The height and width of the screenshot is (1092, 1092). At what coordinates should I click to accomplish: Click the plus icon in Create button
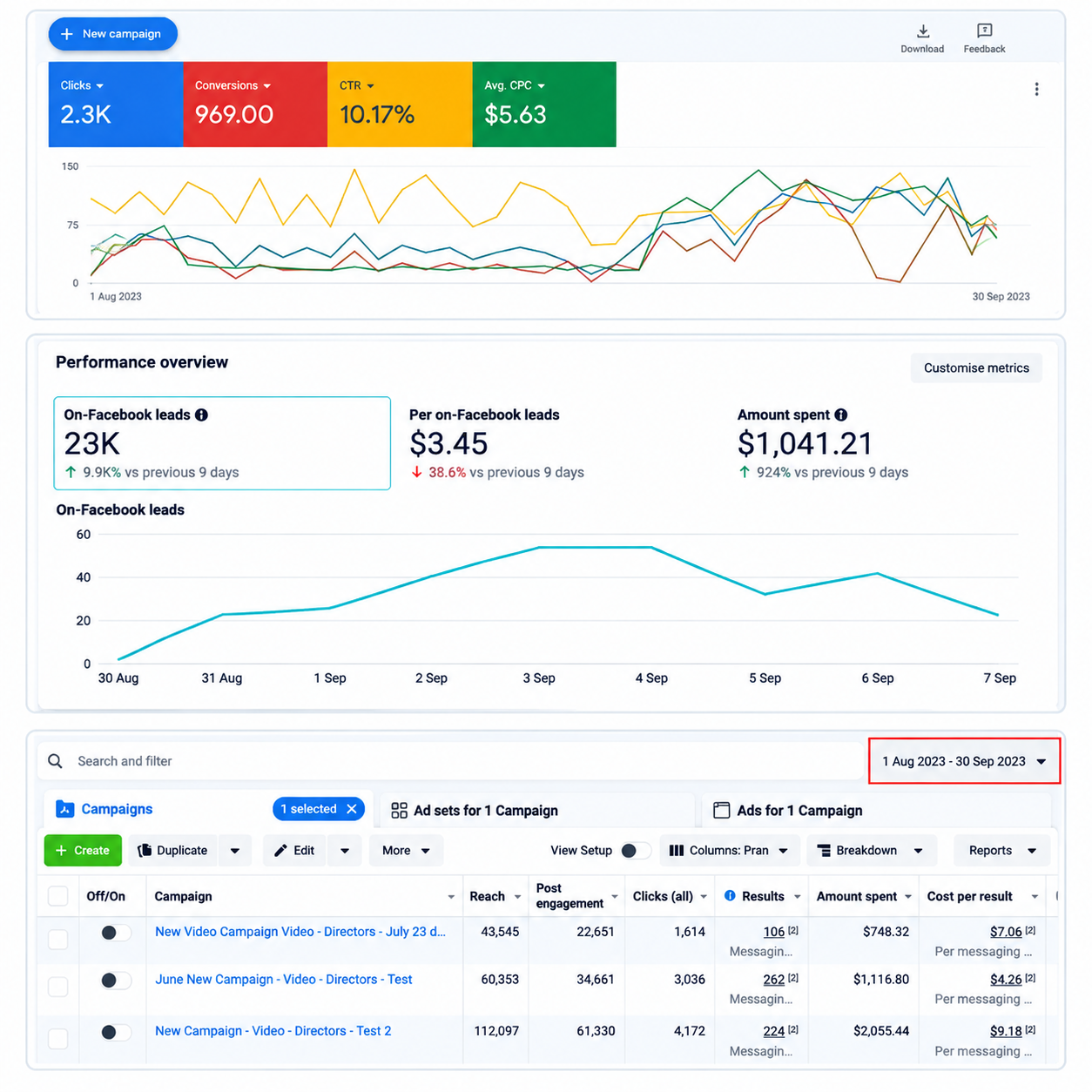(x=61, y=850)
